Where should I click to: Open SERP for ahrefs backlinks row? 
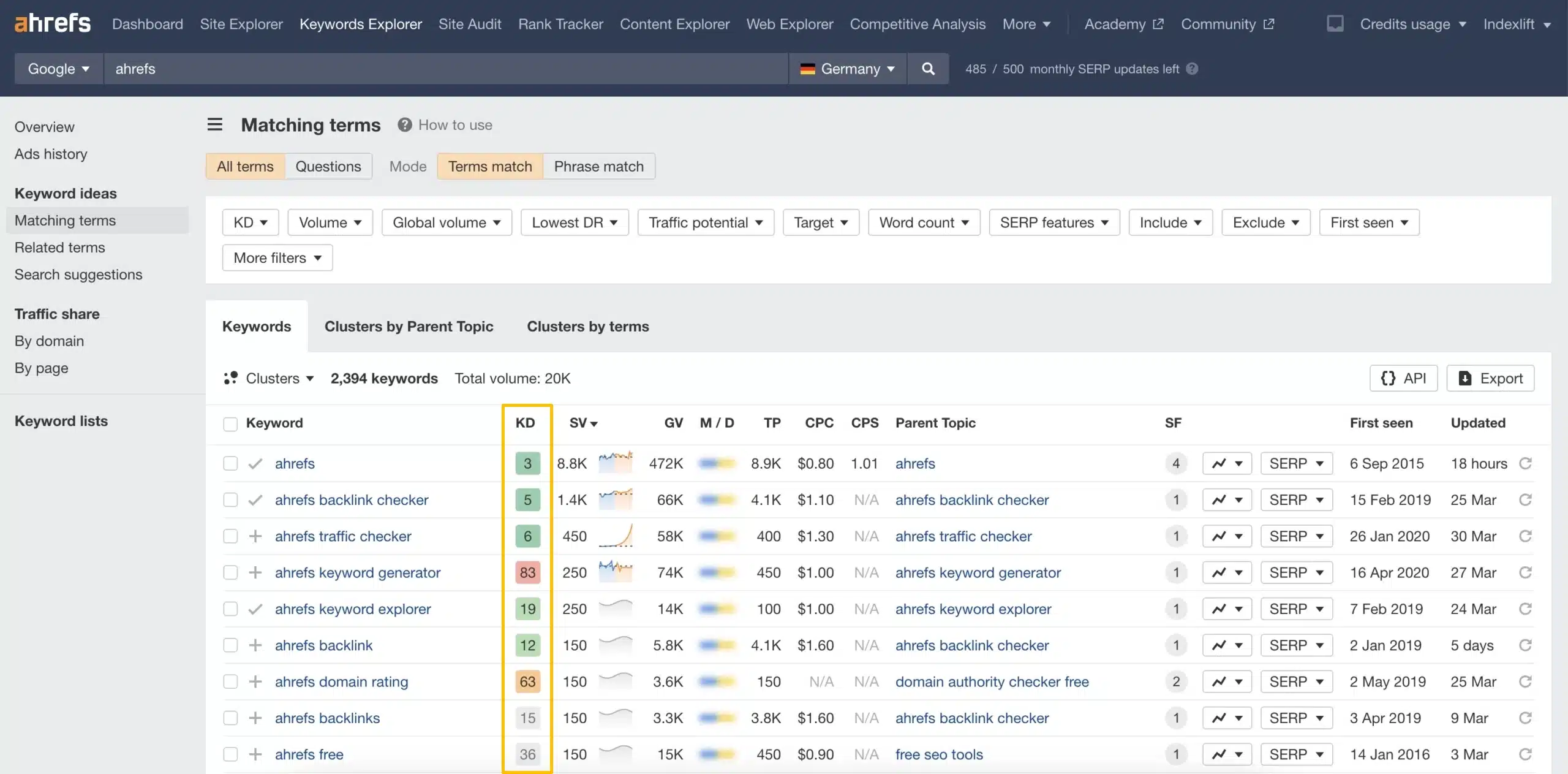(1296, 718)
